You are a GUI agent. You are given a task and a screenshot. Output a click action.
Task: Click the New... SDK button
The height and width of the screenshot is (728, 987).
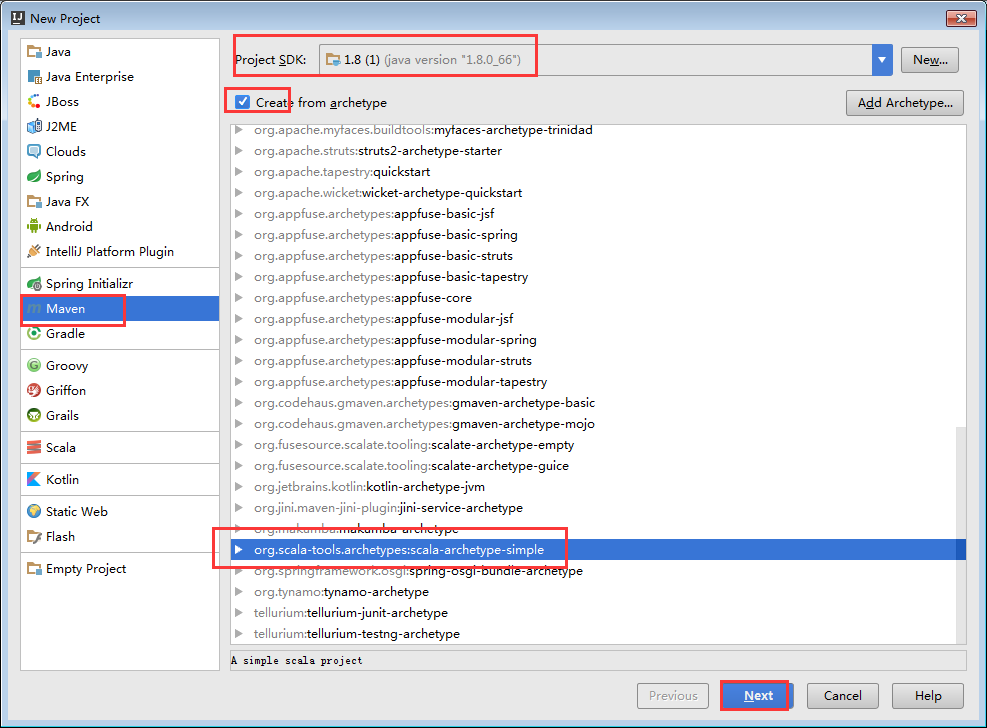(930, 60)
